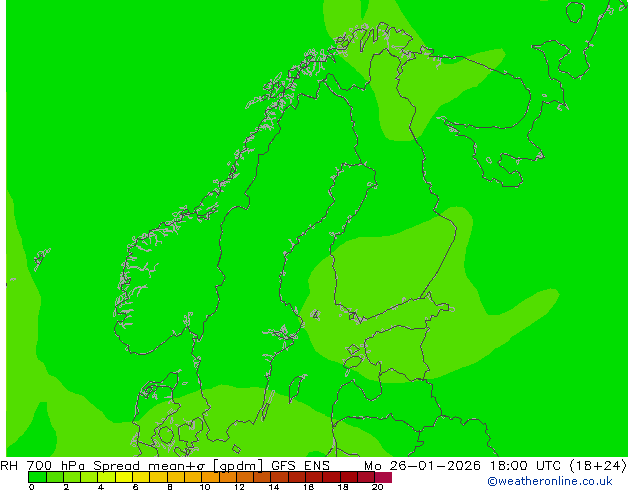Screen dimensions: 634x490
Task: Click the legend value '10'
Action: point(205,487)
